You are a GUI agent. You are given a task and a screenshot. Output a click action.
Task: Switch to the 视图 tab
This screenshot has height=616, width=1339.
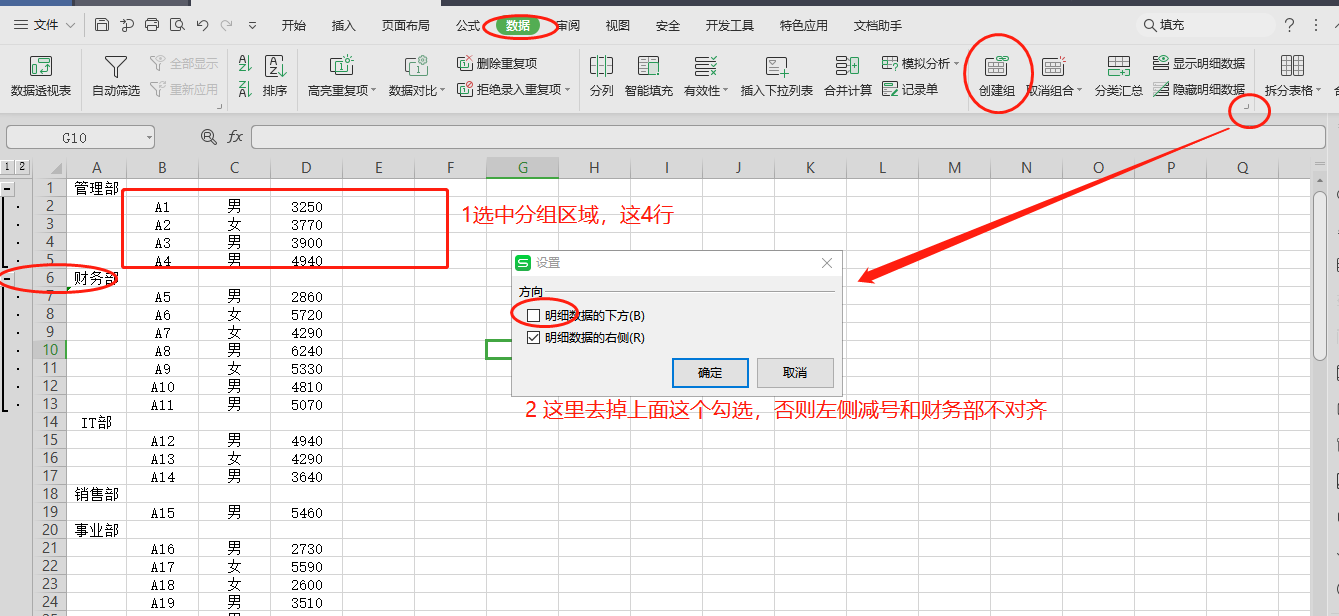pos(618,25)
